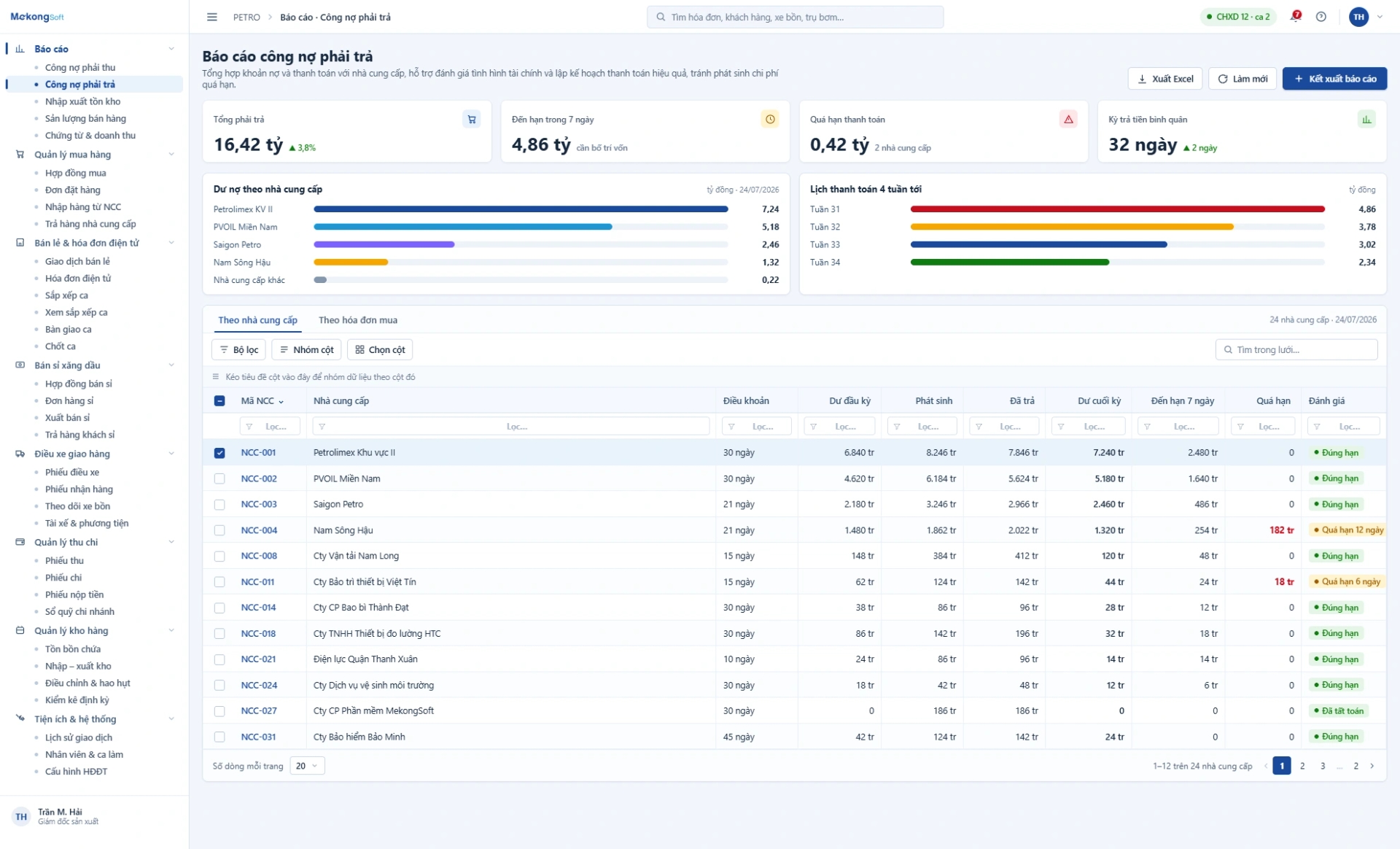This screenshot has width=1400, height=849.
Task: Collapse the Quản lý kho hàng section chevron
Action: point(171,630)
